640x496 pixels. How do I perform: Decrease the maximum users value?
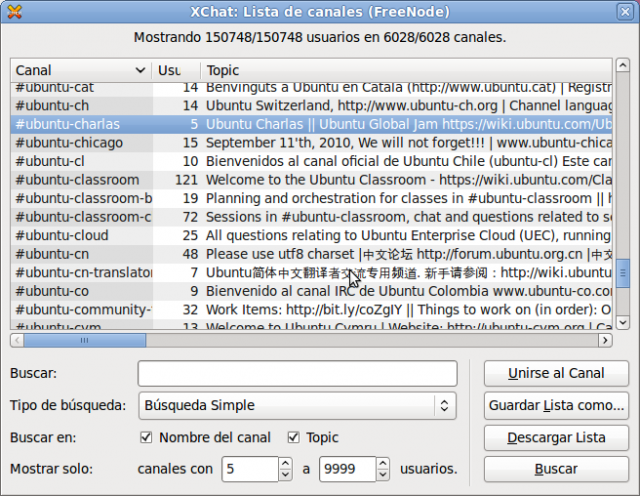tap(382, 475)
